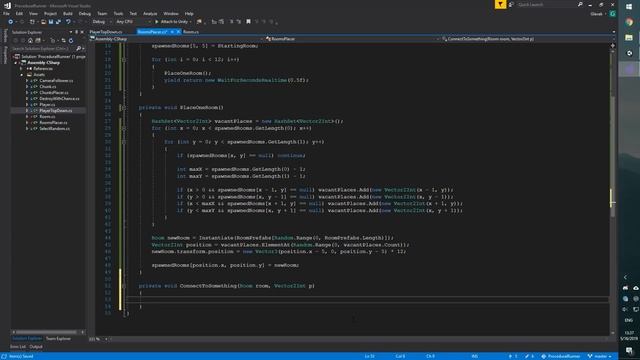The height and width of the screenshot is (360, 640).
Task: Click the Solution Explorer horizontal scrollbar
Action: (45, 332)
